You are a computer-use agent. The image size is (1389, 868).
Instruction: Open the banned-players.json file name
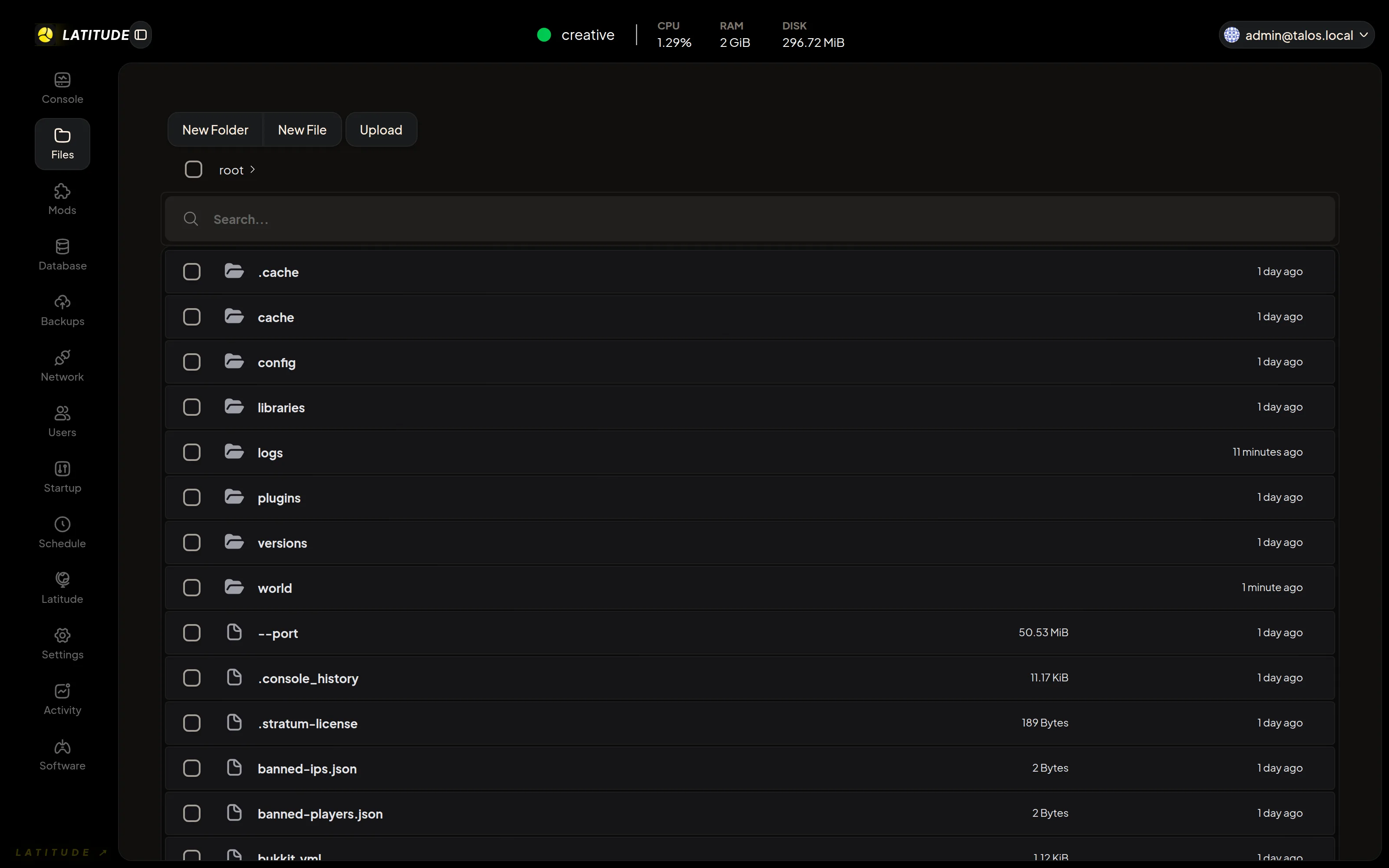point(320,814)
